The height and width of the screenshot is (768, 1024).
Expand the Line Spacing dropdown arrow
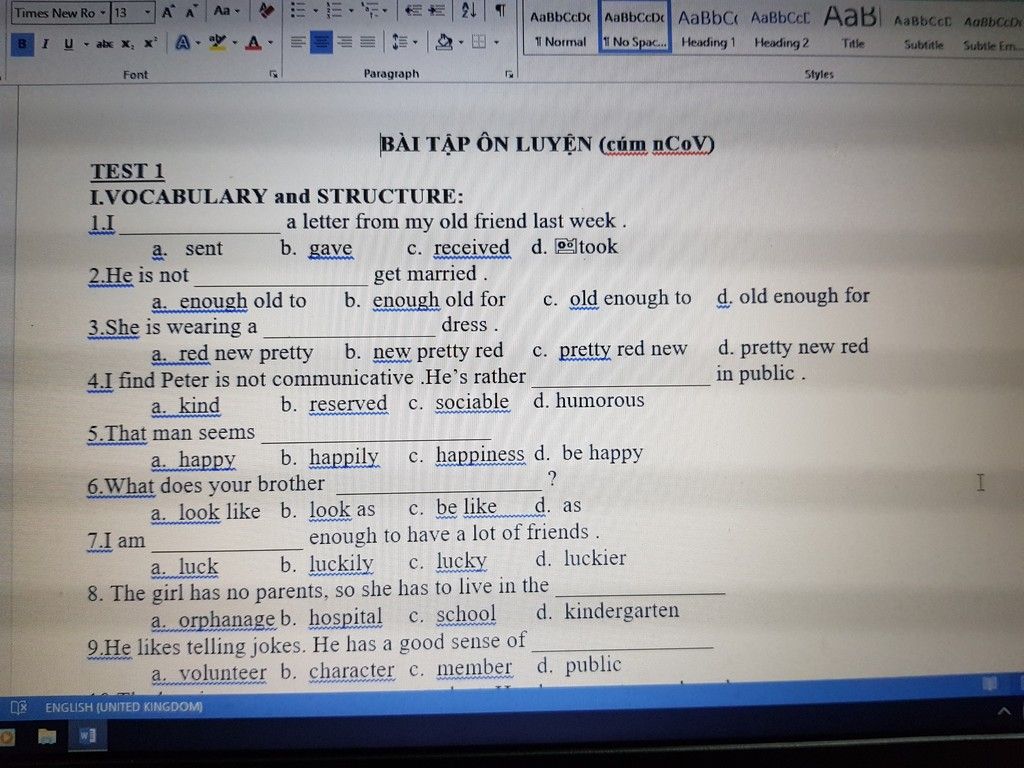[415, 43]
